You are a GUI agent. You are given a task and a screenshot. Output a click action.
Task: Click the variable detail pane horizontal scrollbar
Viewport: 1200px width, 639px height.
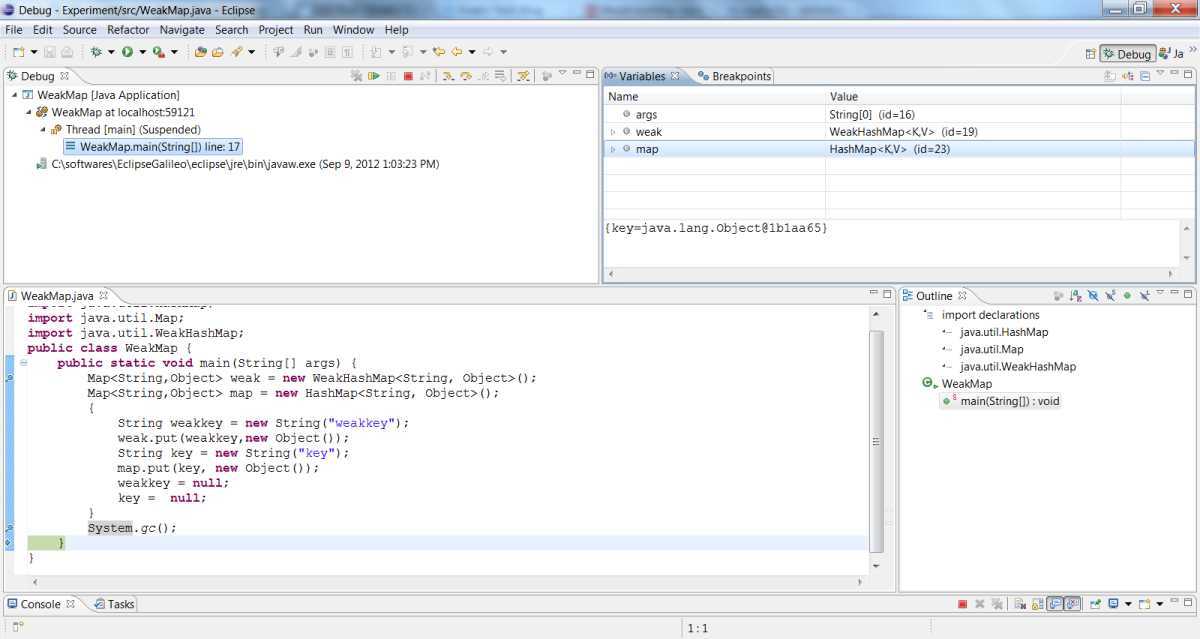tap(890, 274)
